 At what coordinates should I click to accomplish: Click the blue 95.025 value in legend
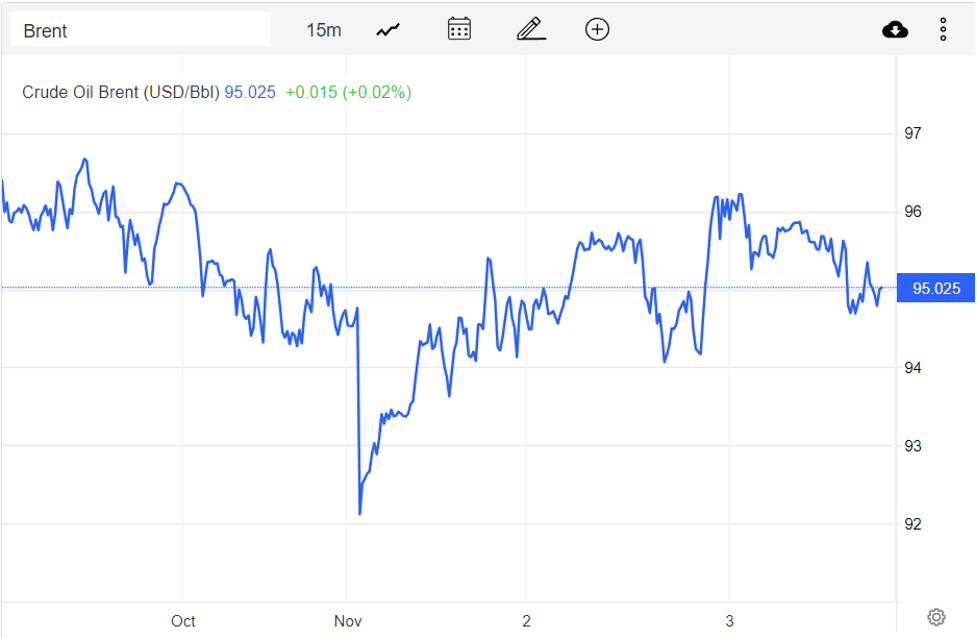[250, 92]
